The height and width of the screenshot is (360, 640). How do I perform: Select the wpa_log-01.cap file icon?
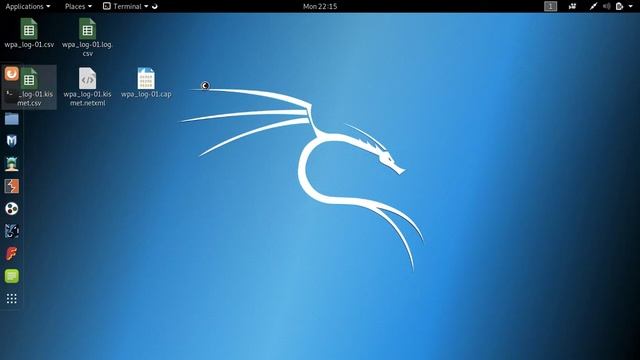[x=146, y=78]
